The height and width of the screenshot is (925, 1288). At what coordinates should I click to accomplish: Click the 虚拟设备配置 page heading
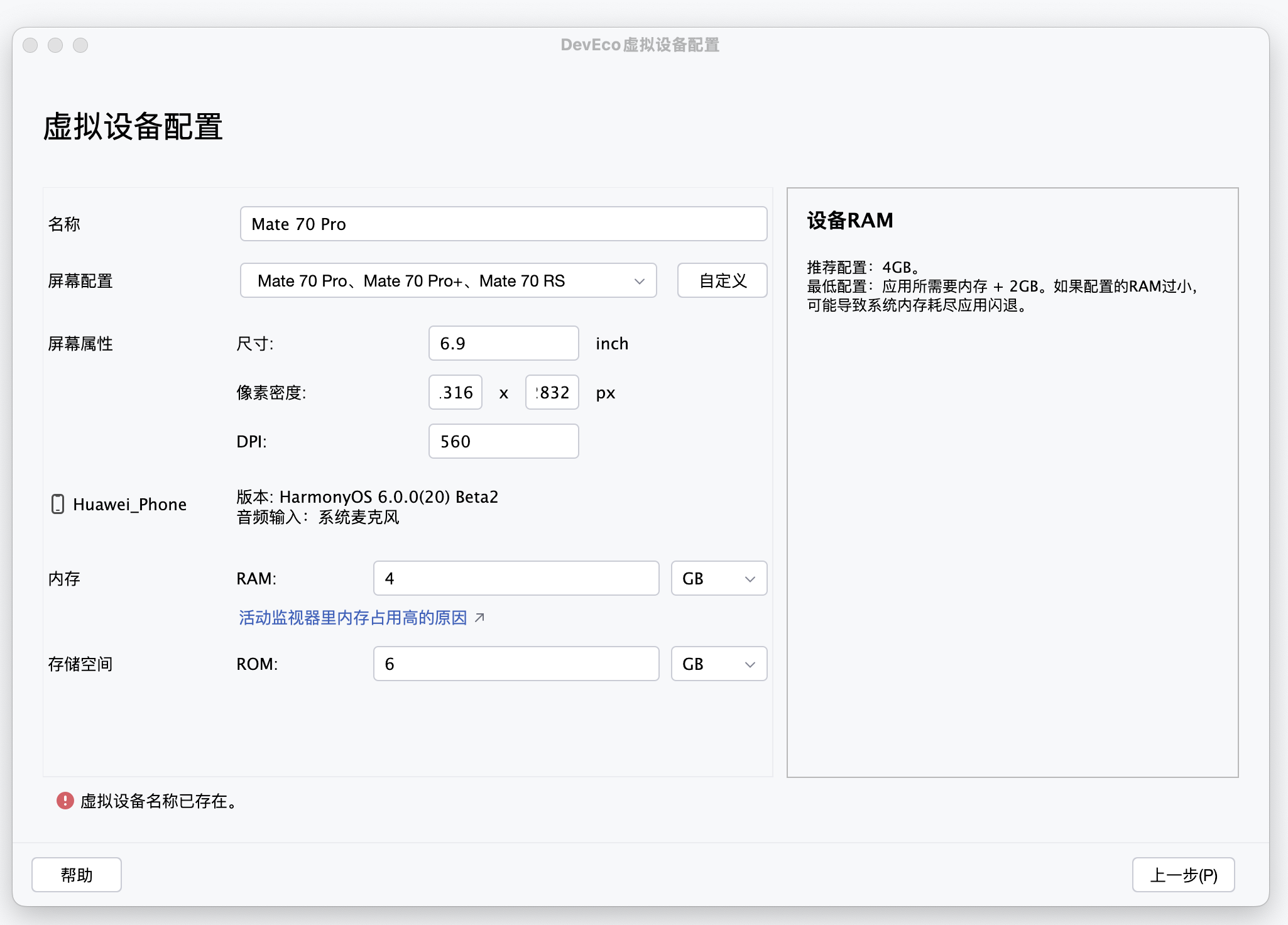pos(133,126)
